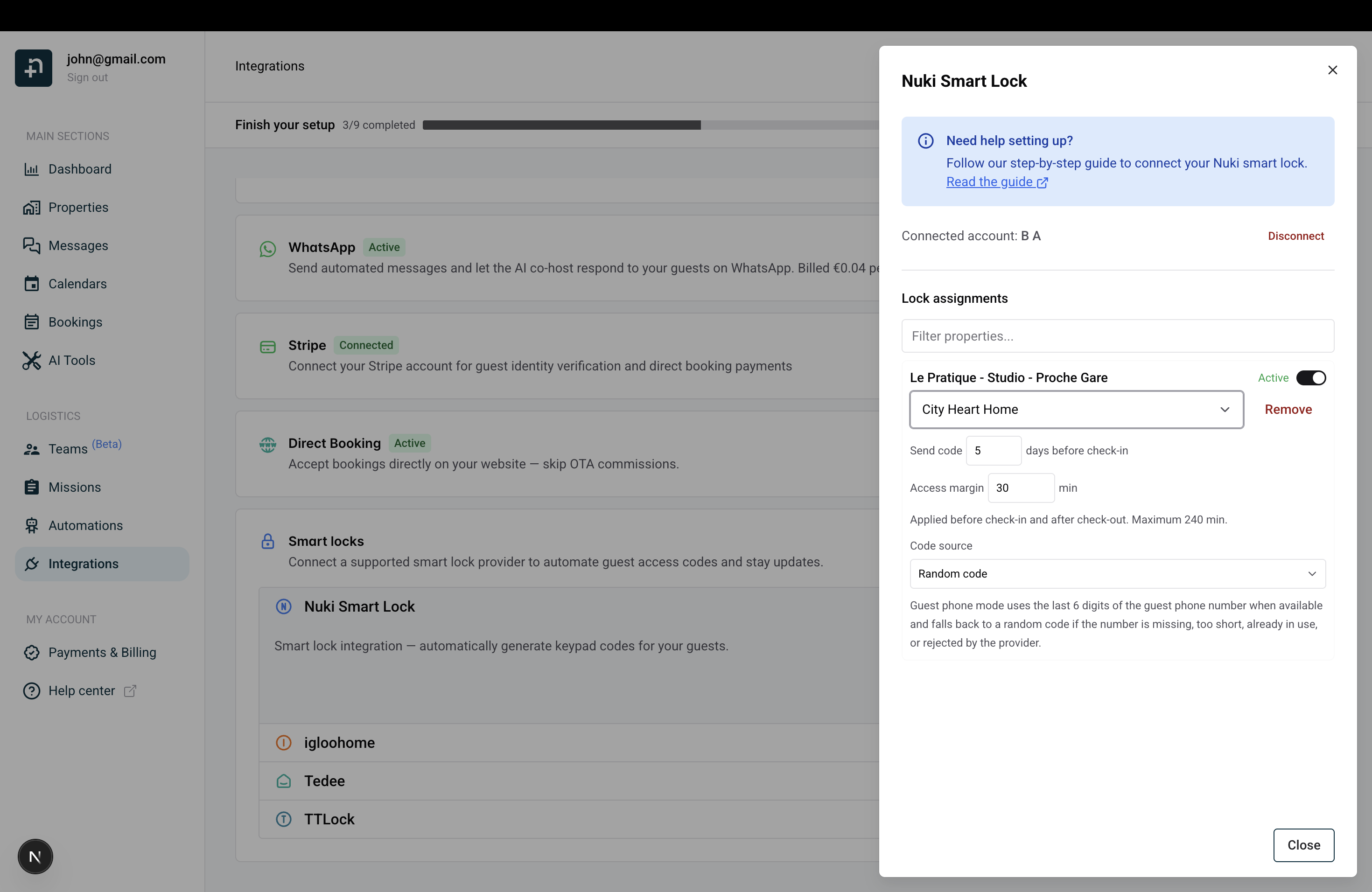Click the WhatsApp Active status badge
Viewport: 1372px width, 892px height.
point(384,247)
